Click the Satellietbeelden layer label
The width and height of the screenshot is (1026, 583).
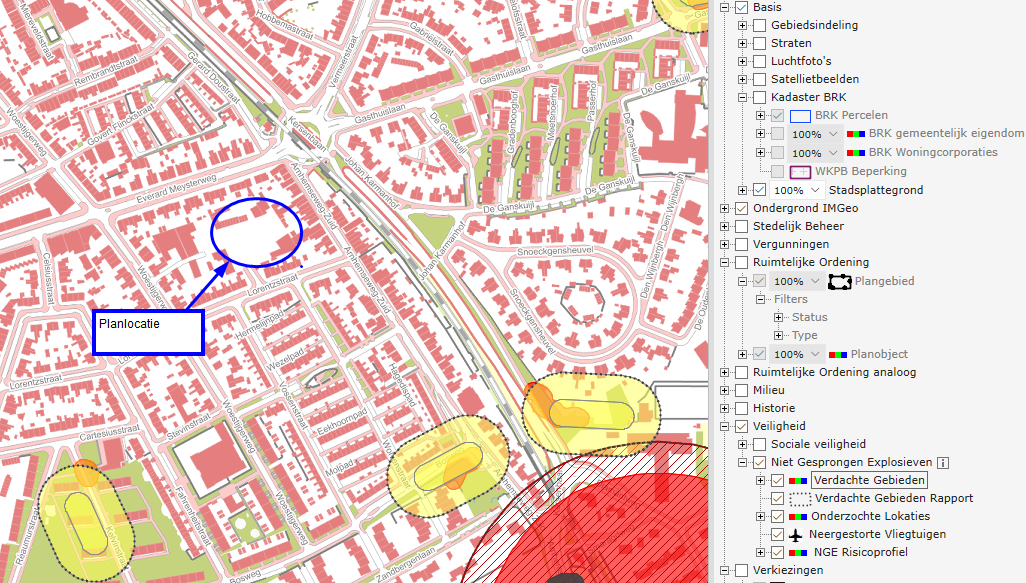pyautogui.click(x=815, y=79)
